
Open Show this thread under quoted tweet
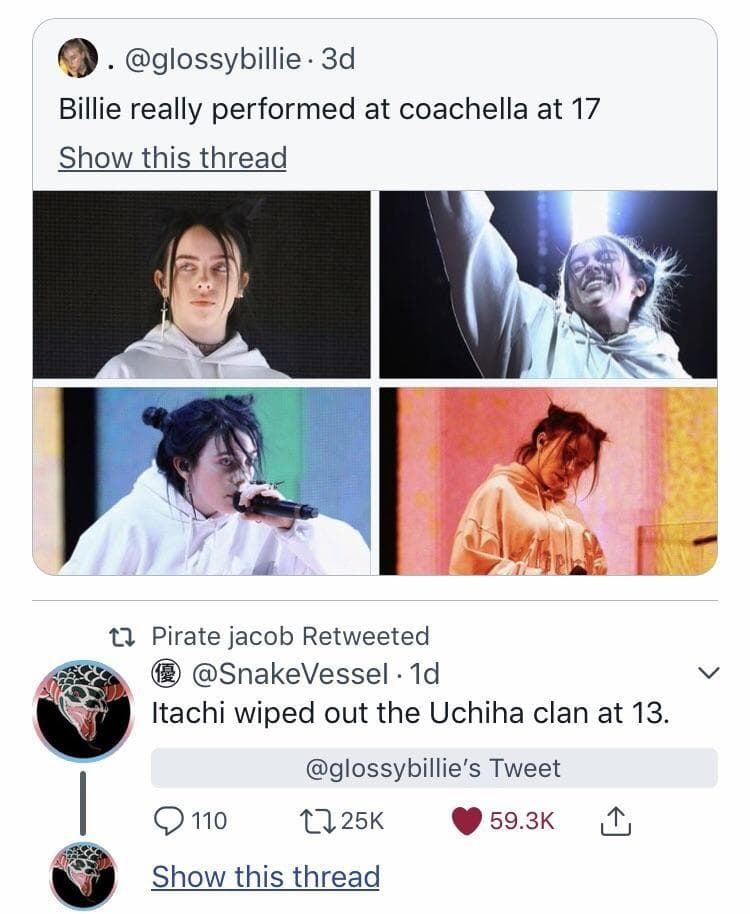[x=172, y=158]
